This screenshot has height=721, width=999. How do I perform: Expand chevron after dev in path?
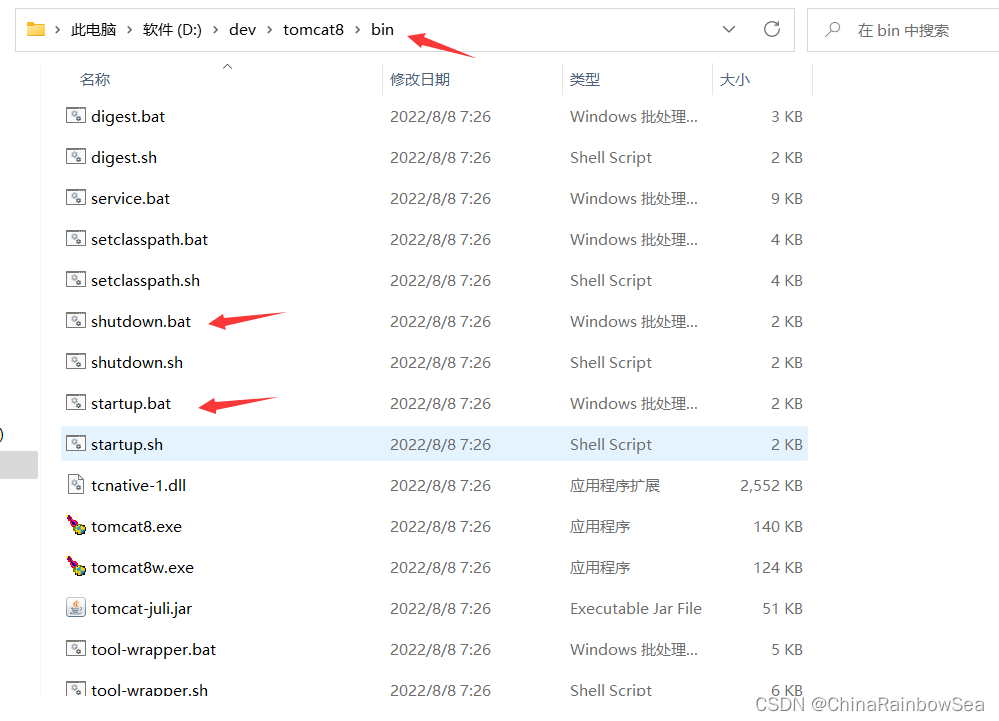click(x=270, y=30)
